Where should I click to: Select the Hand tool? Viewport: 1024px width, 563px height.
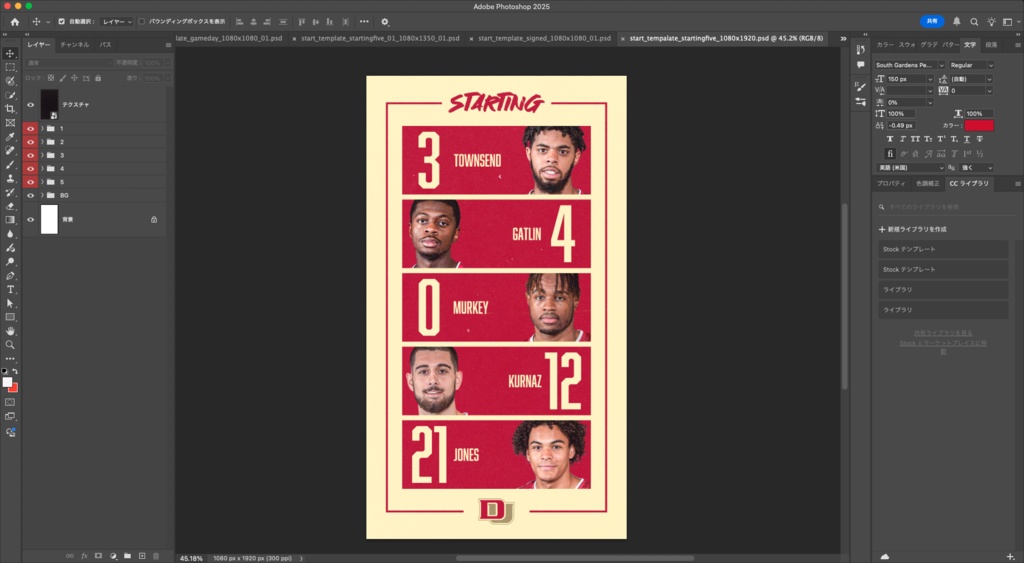(10, 331)
